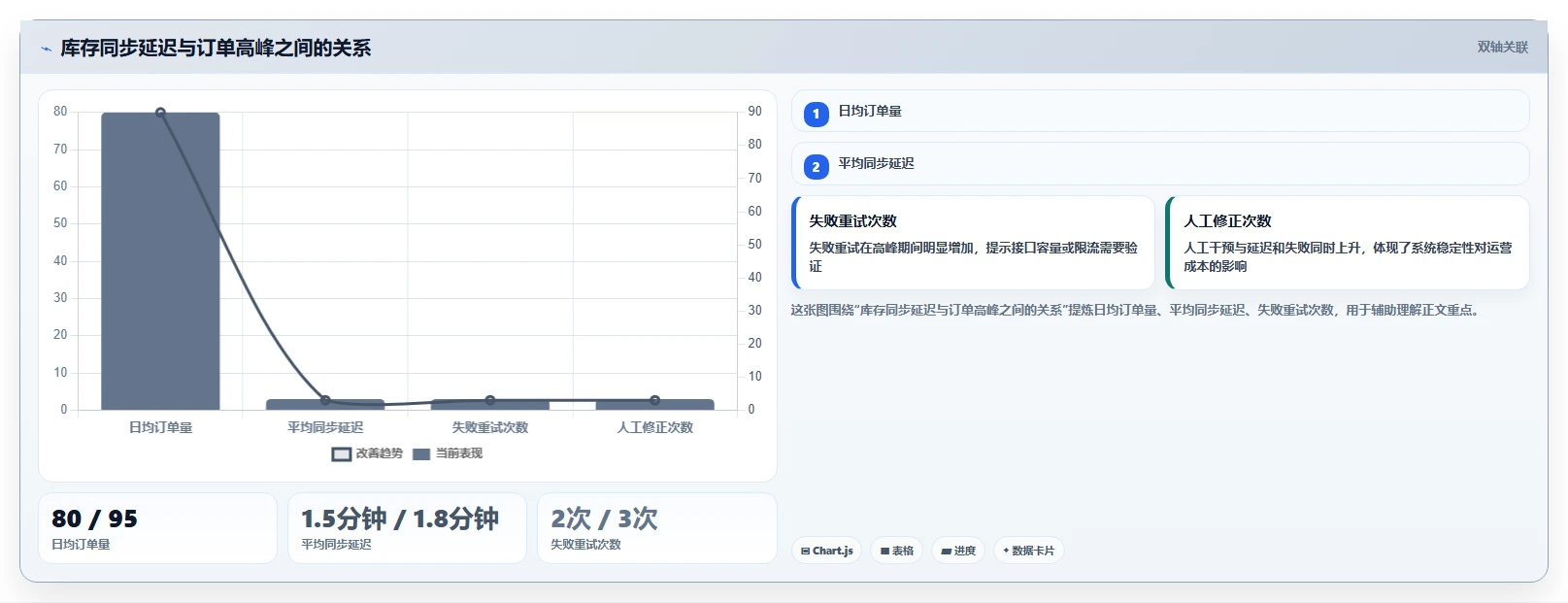
Task: Click the 数据卡片 tag chip
Action: click(1028, 551)
